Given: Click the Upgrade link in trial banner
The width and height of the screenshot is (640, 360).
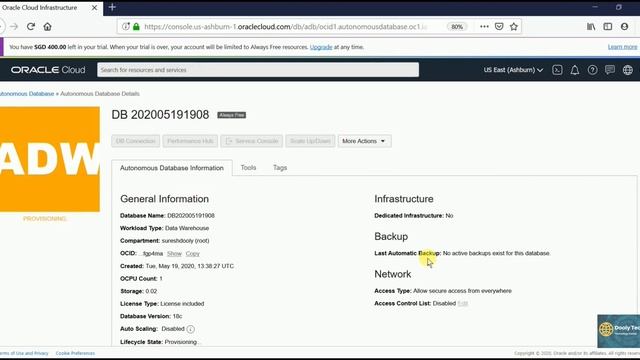Looking at the screenshot, I should tap(321, 47).
